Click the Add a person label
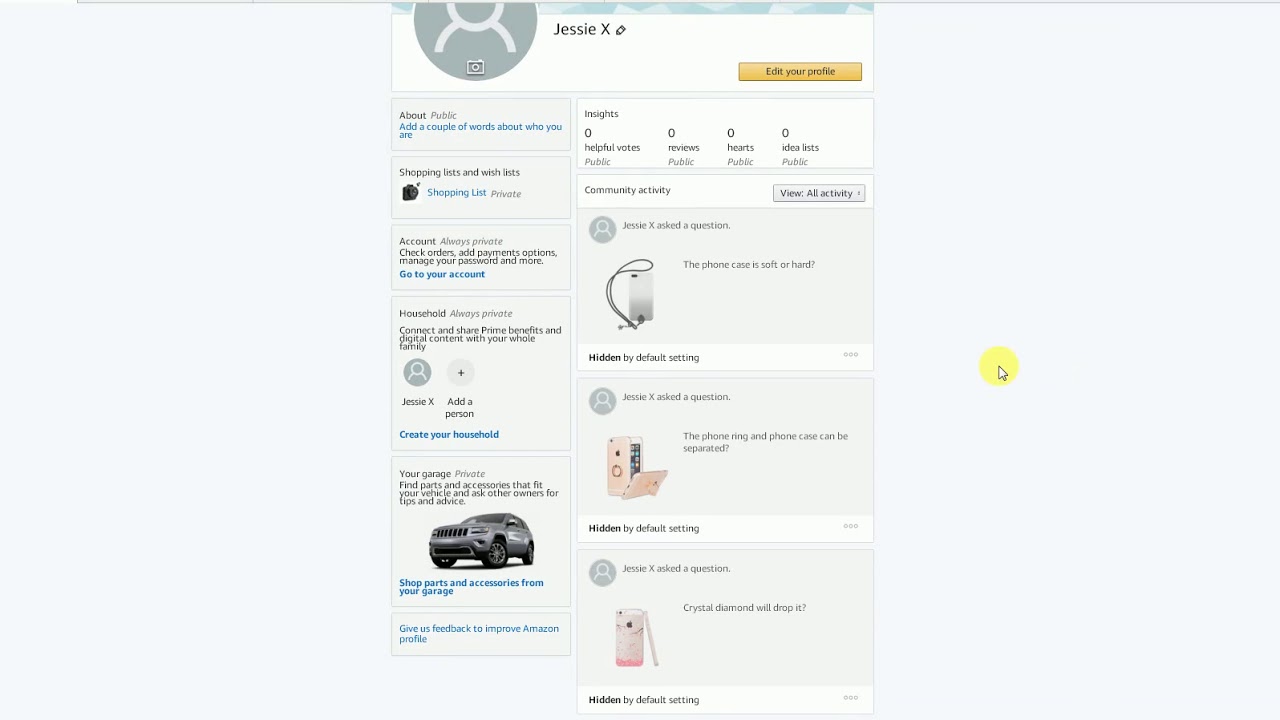Image resolution: width=1280 pixels, height=720 pixels. point(460,407)
